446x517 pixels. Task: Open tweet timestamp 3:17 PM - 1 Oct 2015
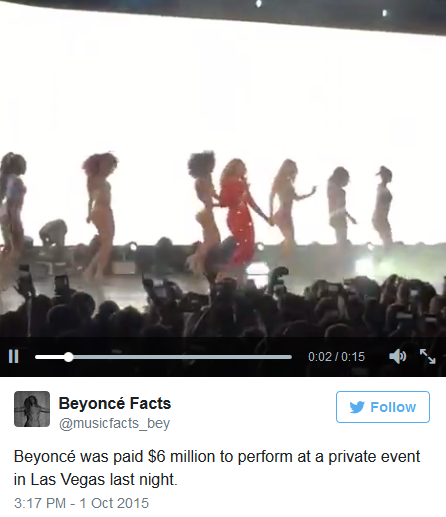pos(81,503)
